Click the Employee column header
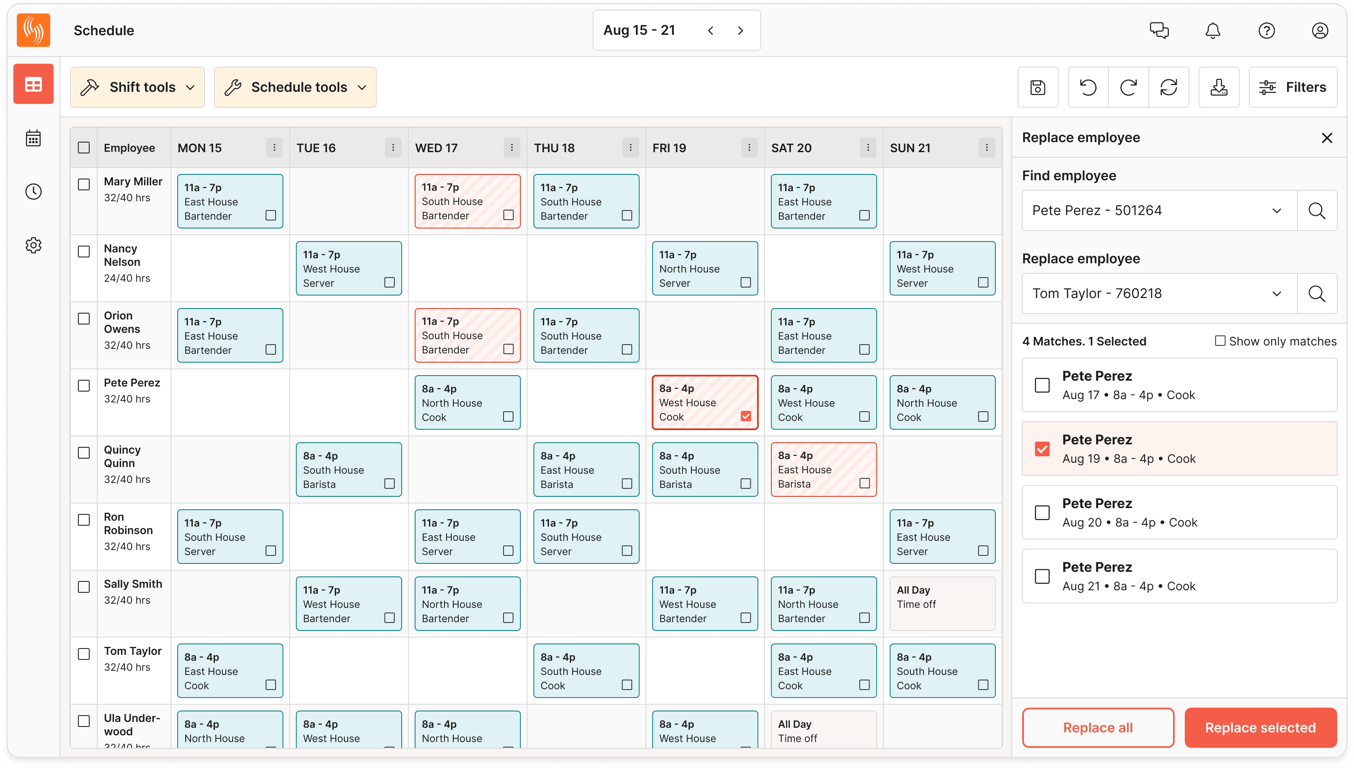Viewport: 1354px width, 768px height. pos(129,148)
